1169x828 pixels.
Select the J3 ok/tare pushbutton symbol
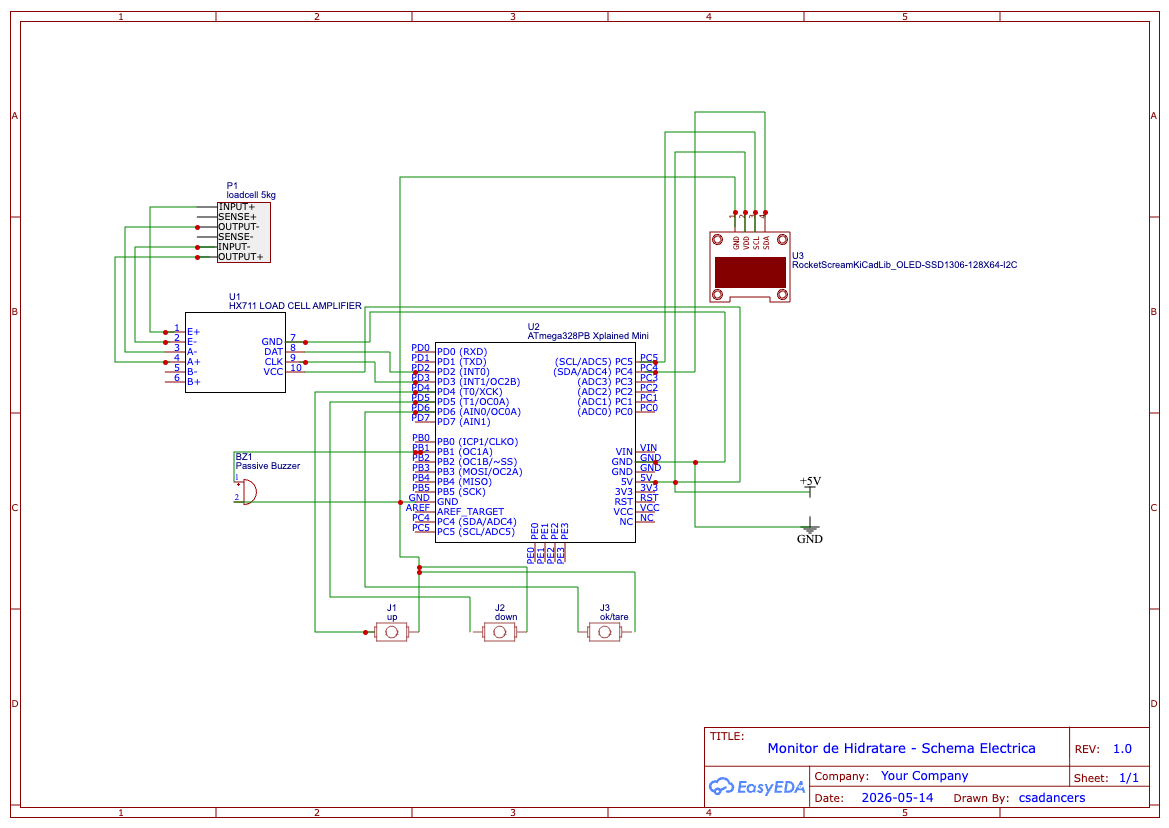coord(605,632)
